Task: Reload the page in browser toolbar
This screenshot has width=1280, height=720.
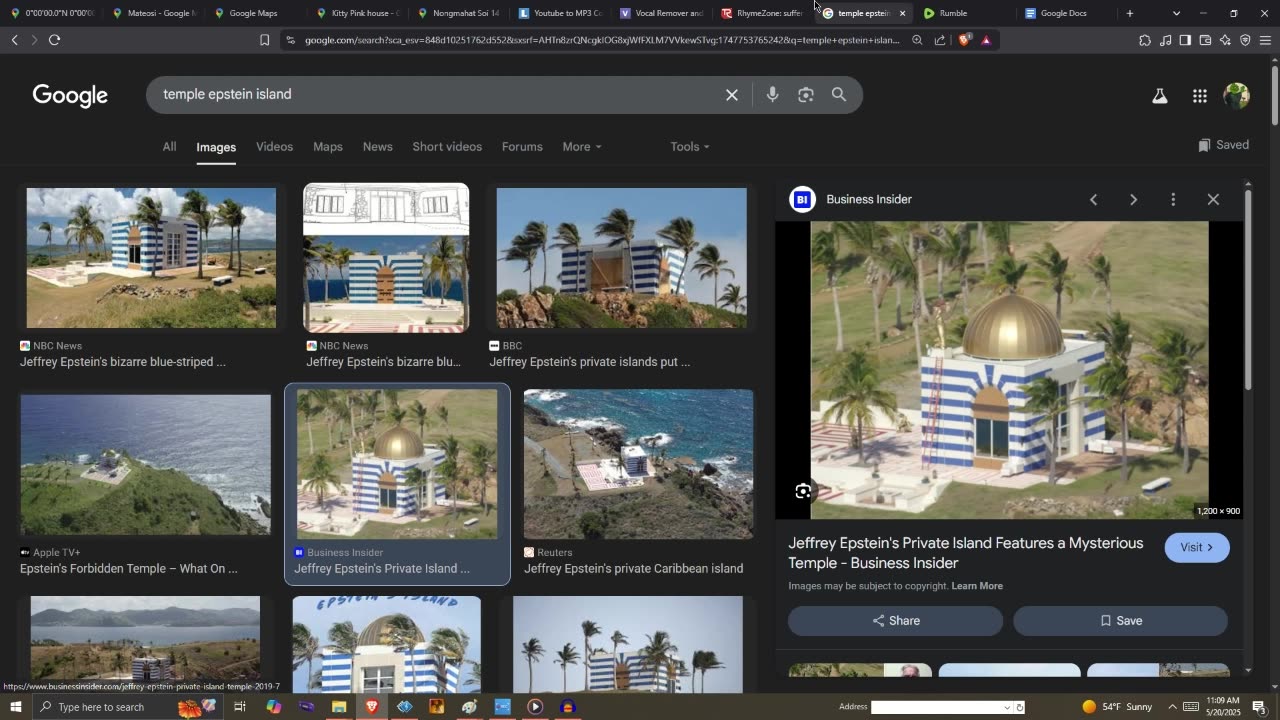Action: [54, 40]
